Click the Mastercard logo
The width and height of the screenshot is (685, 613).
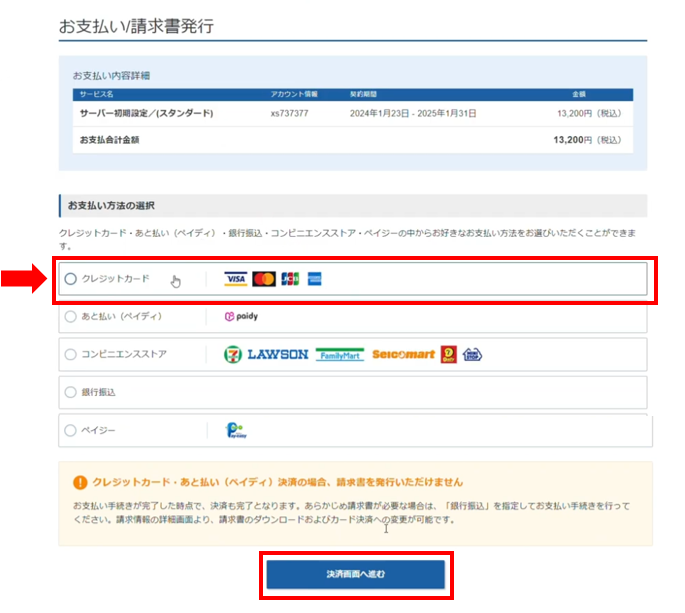pos(264,279)
